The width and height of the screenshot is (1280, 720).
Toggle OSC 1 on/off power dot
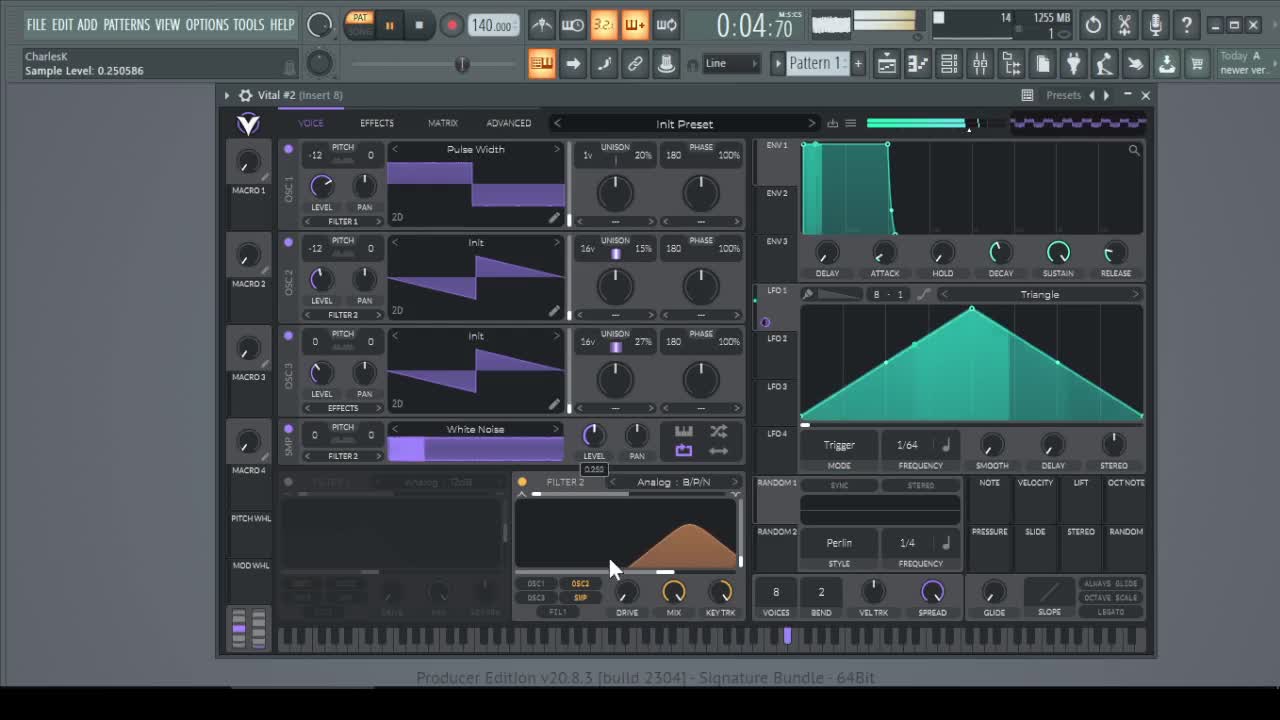(288, 149)
